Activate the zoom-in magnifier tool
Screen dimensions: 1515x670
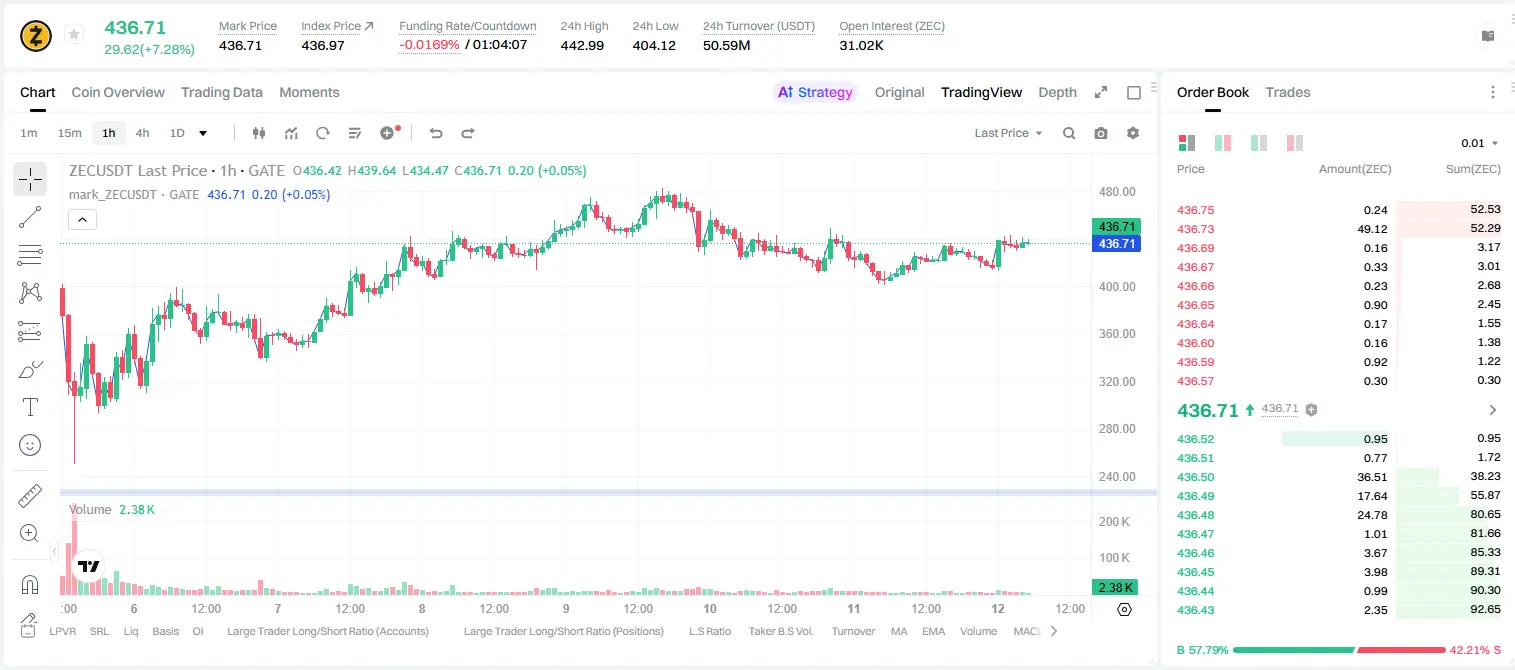(30, 534)
